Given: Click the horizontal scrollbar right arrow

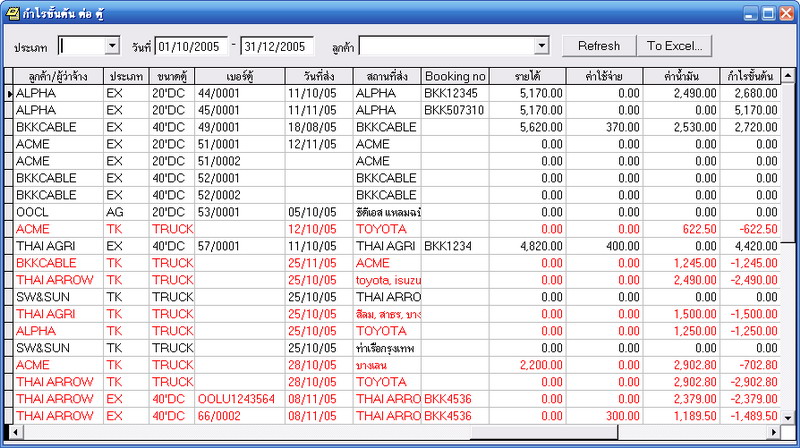Looking at the screenshot, I should click(x=774, y=432).
